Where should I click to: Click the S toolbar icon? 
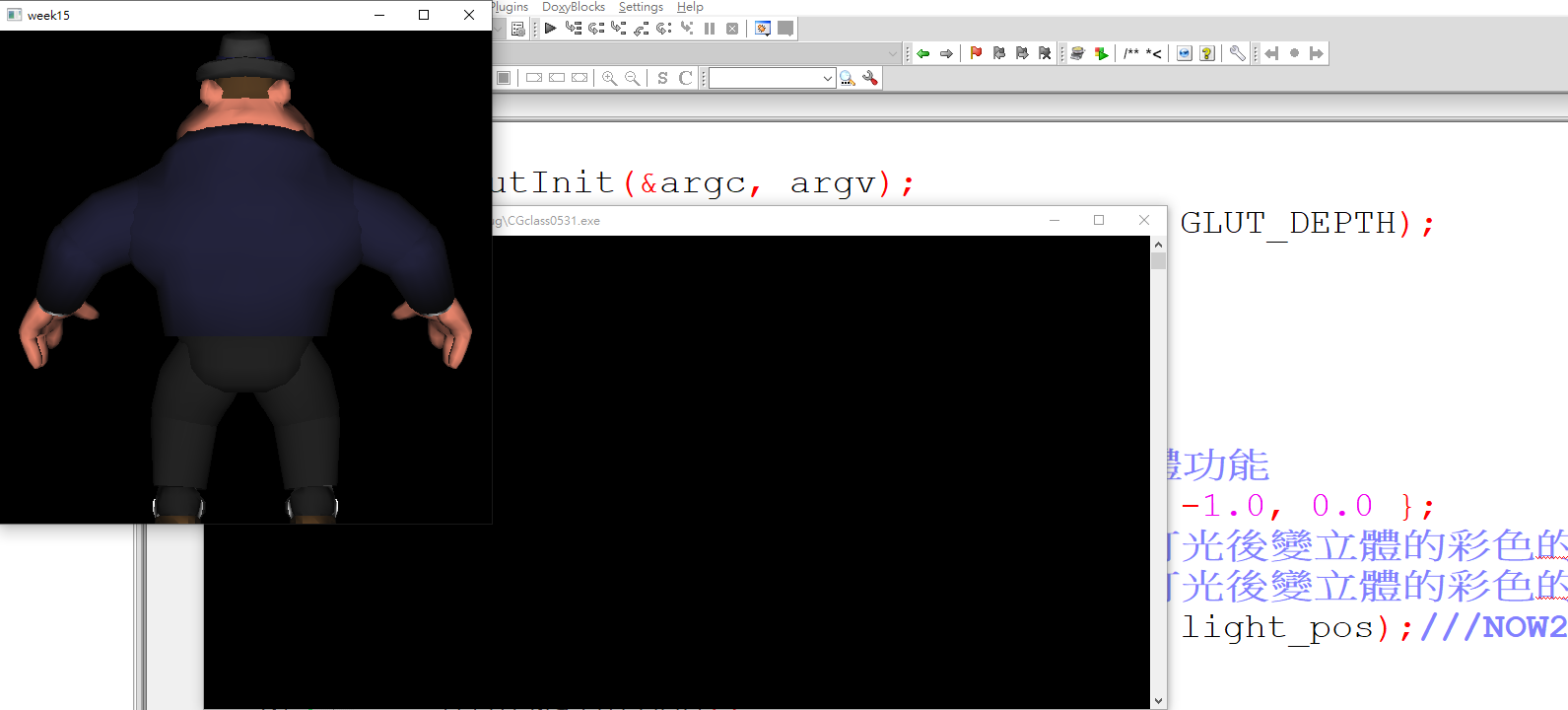tap(662, 78)
